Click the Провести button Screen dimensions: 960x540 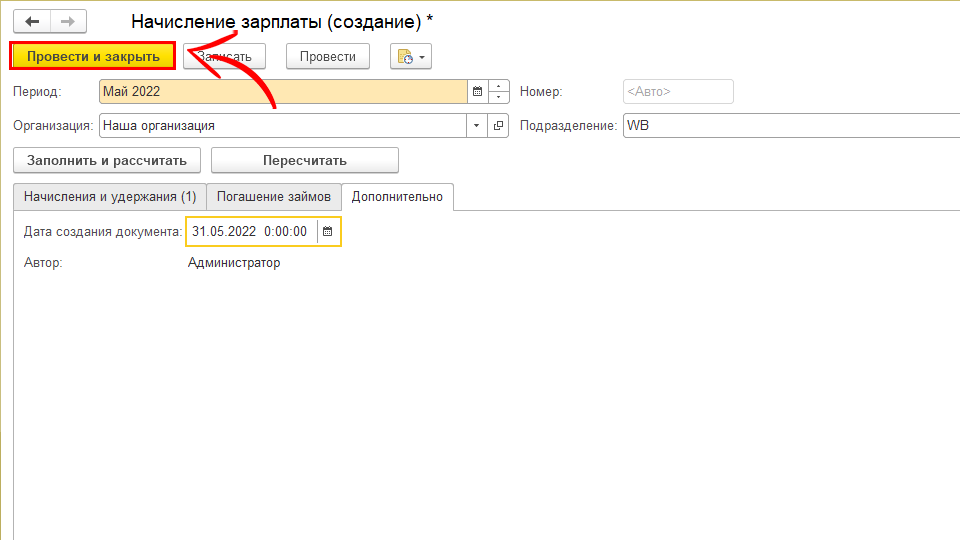[x=328, y=57]
